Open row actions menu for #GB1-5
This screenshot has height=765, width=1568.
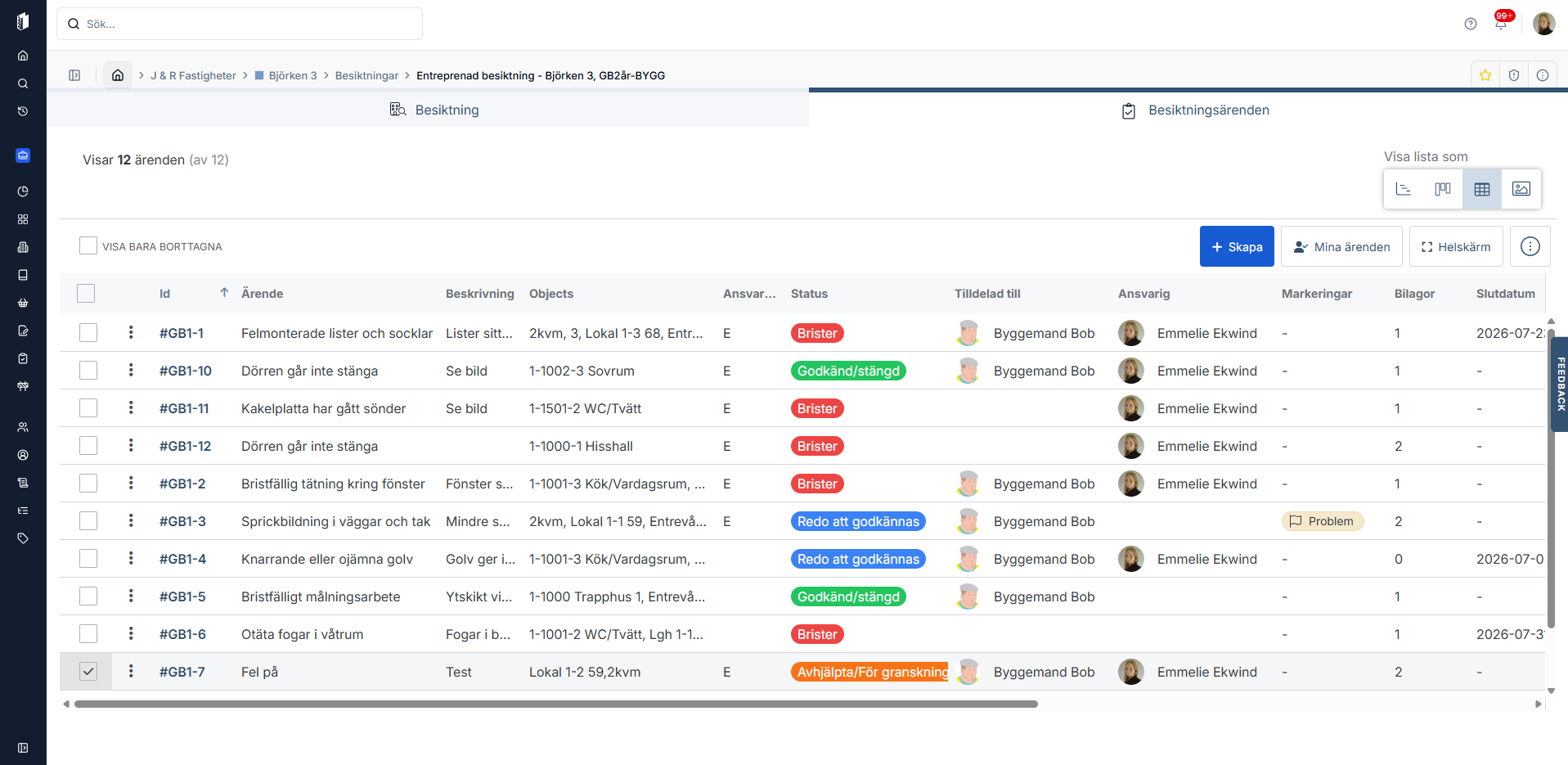[x=131, y=596]
